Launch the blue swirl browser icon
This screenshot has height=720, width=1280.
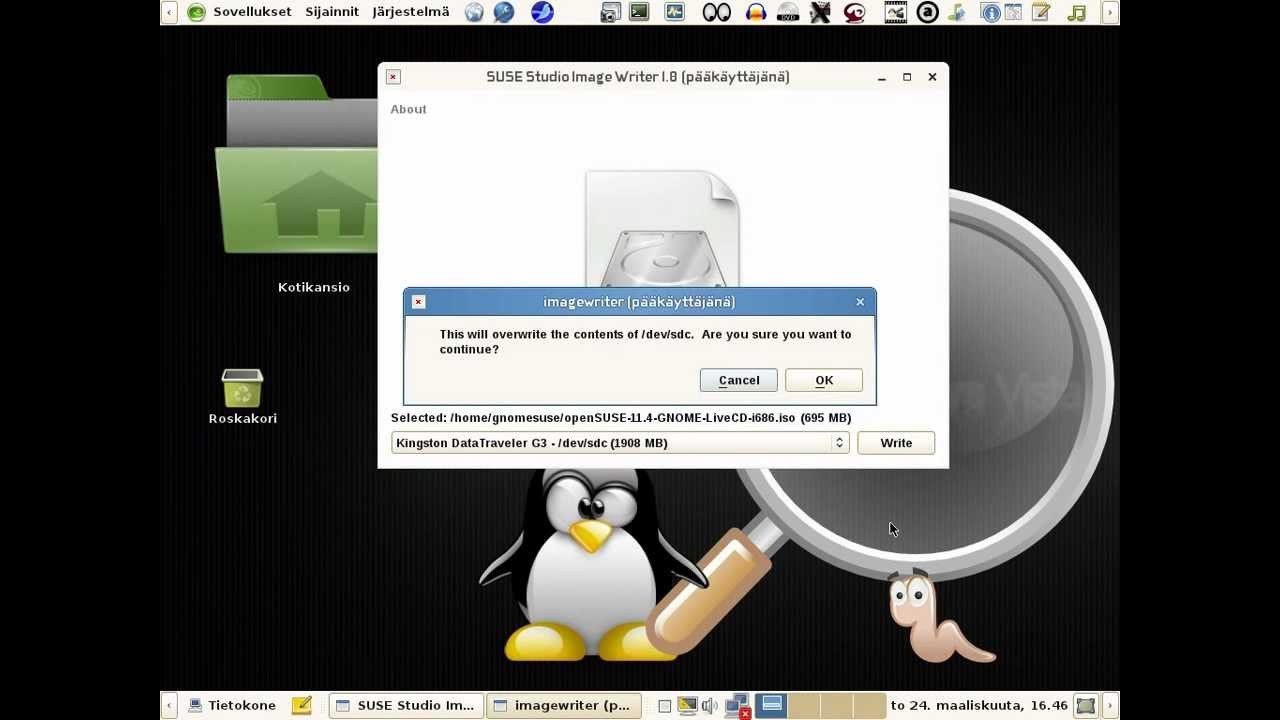pyautogui.click(x=504, y=12)
